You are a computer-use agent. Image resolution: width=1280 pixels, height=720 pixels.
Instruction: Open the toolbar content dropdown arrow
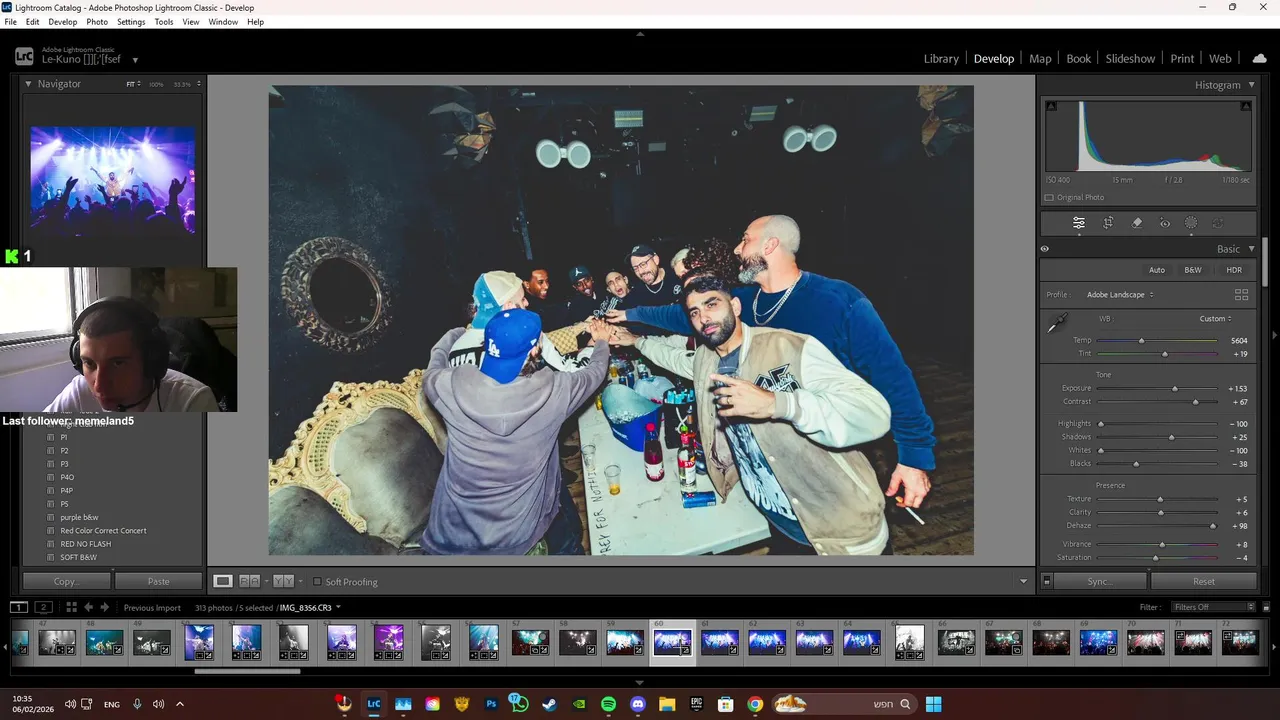1023,581
